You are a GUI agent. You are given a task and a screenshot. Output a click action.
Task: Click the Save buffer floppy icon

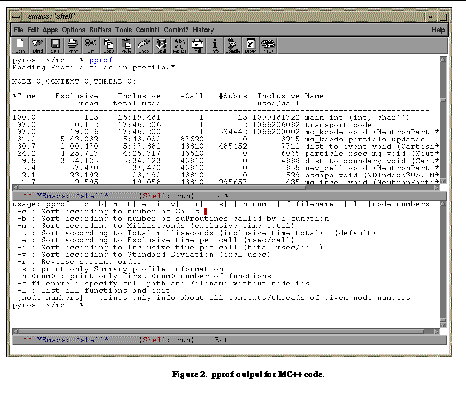55,45
